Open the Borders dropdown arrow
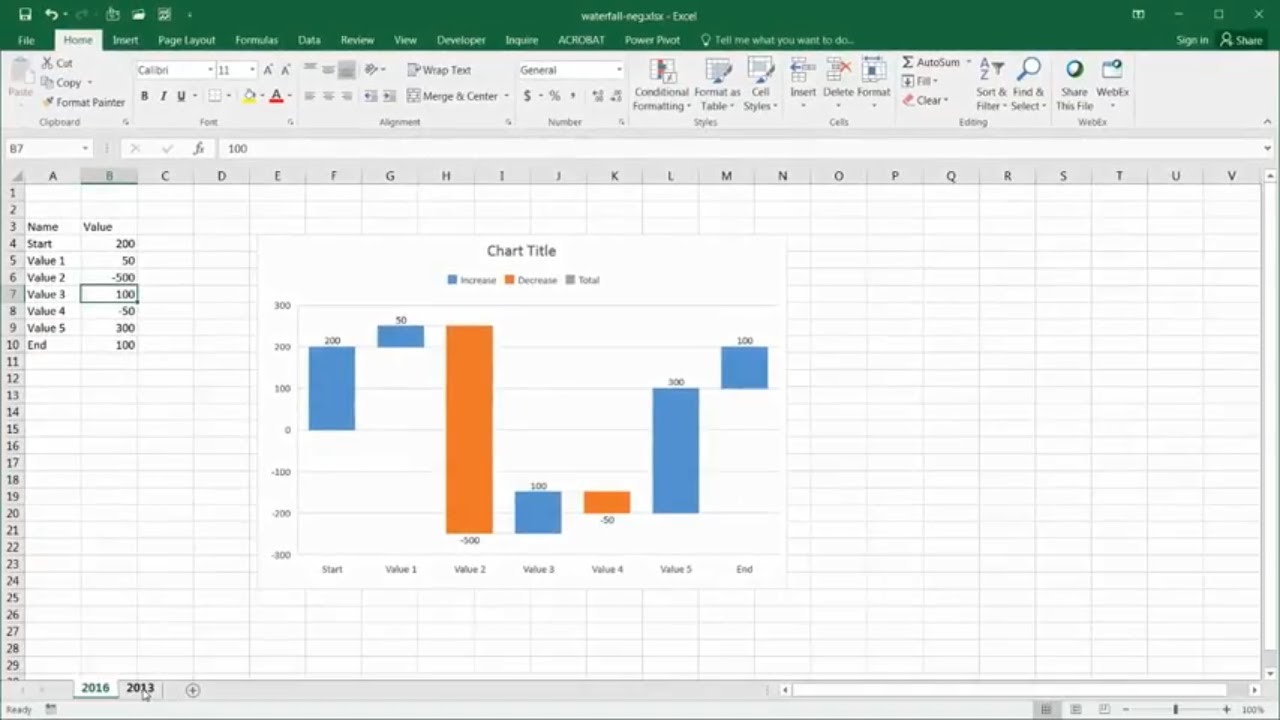This screenshot has width=1280, height=720. [230, 96]
